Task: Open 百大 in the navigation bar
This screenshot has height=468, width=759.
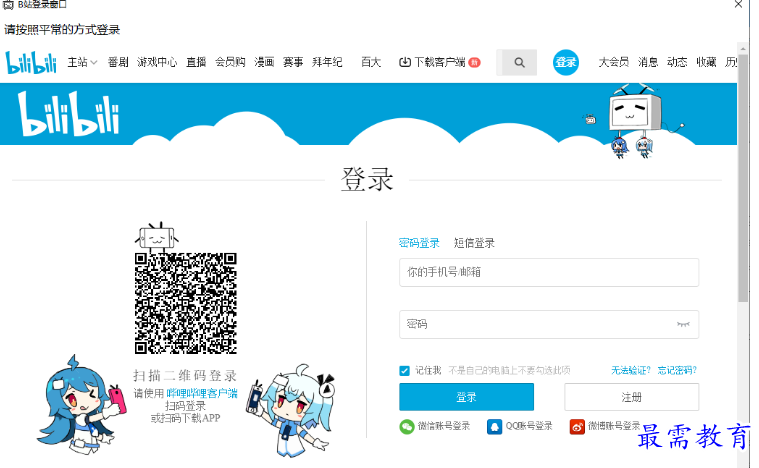Action: 371,62
